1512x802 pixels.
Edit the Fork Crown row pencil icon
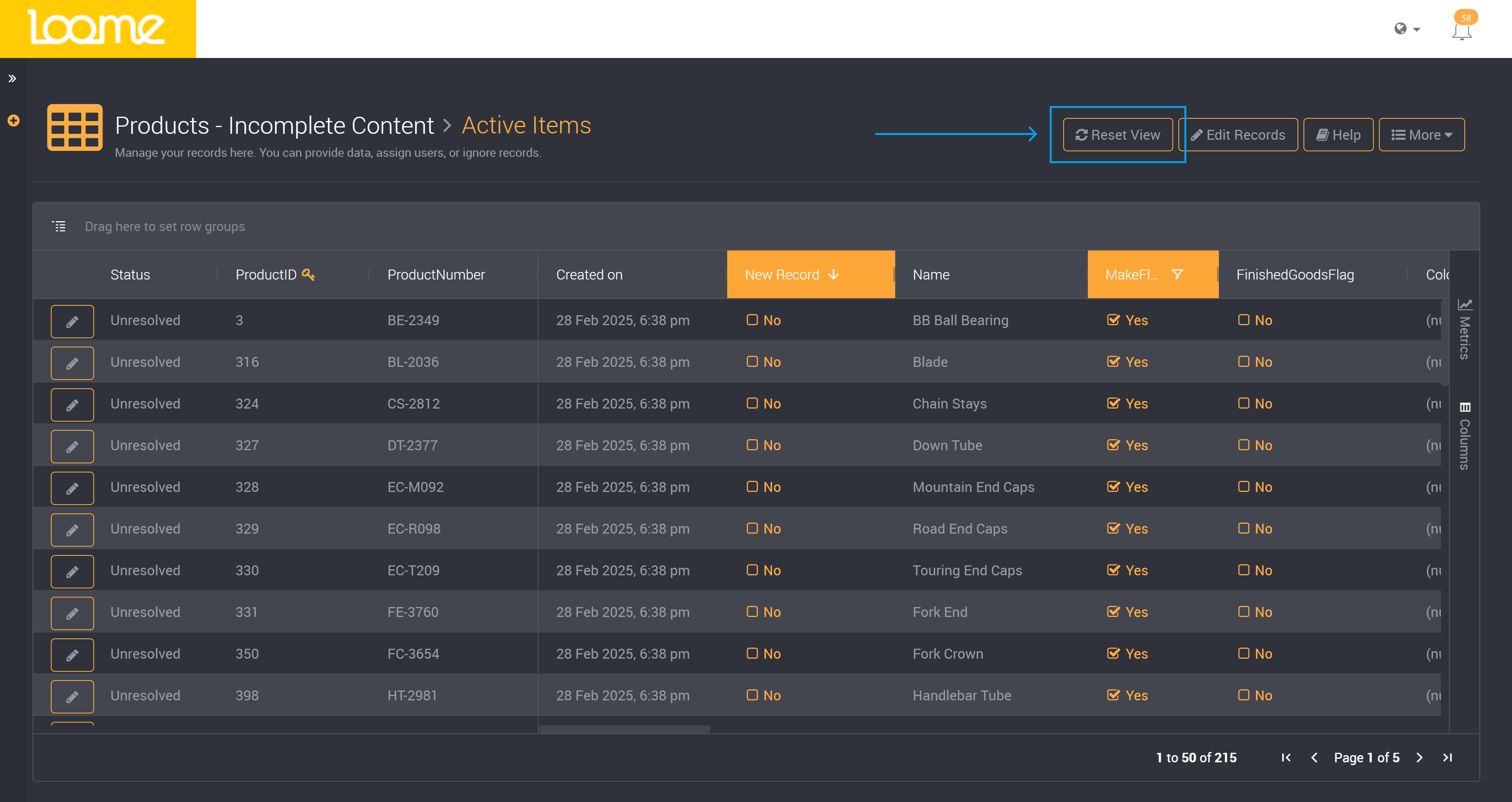point(72,654)
